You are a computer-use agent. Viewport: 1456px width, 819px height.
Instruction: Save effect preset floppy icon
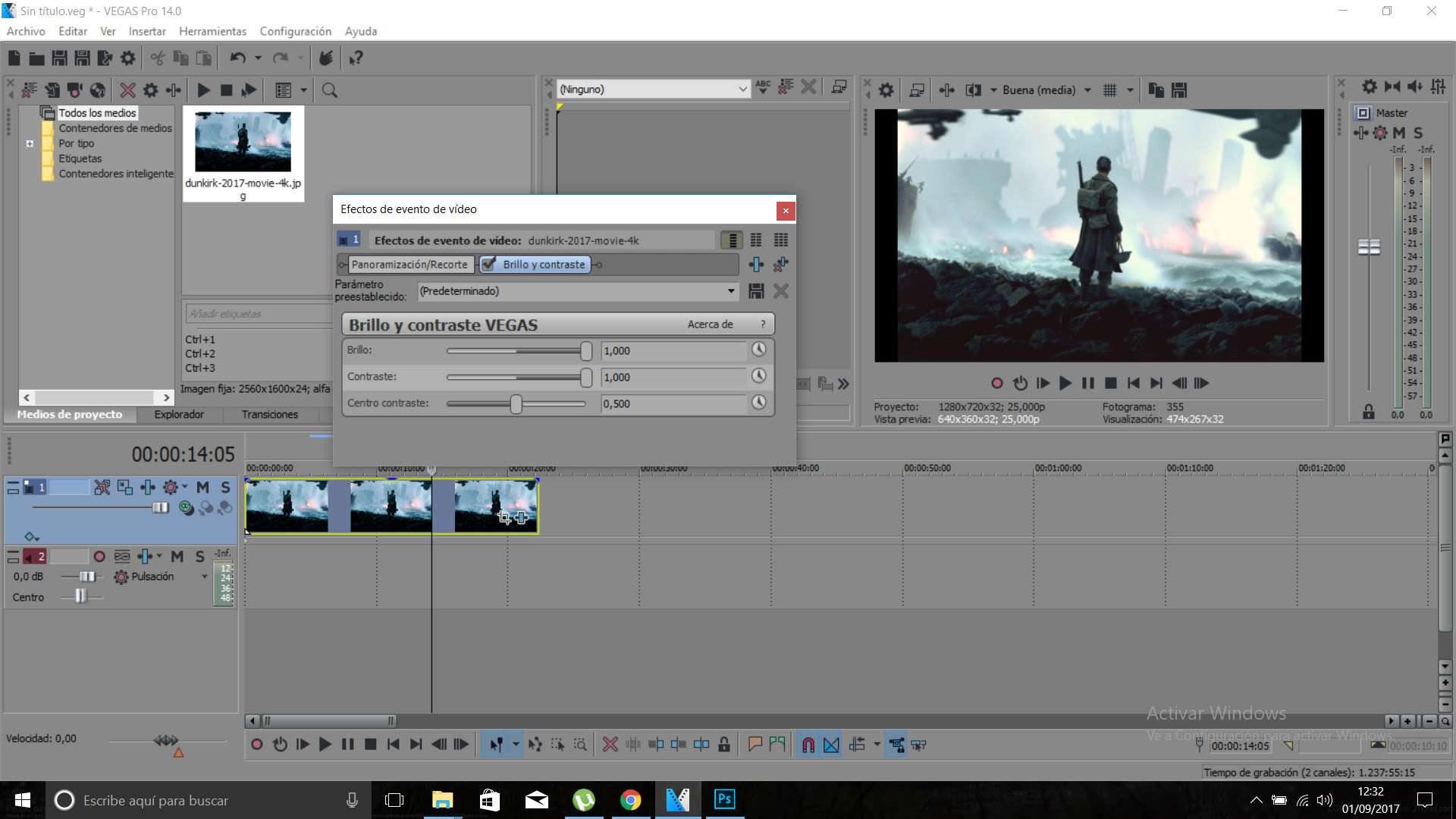756,291
